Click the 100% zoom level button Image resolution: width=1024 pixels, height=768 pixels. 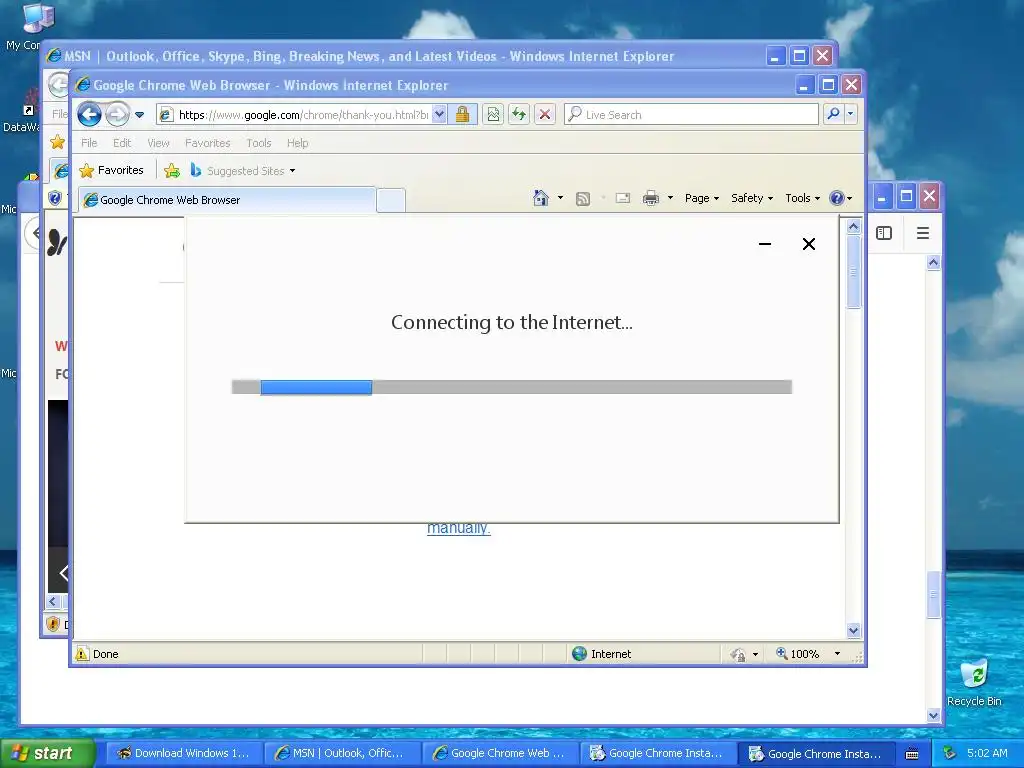(x=797, y=654)
